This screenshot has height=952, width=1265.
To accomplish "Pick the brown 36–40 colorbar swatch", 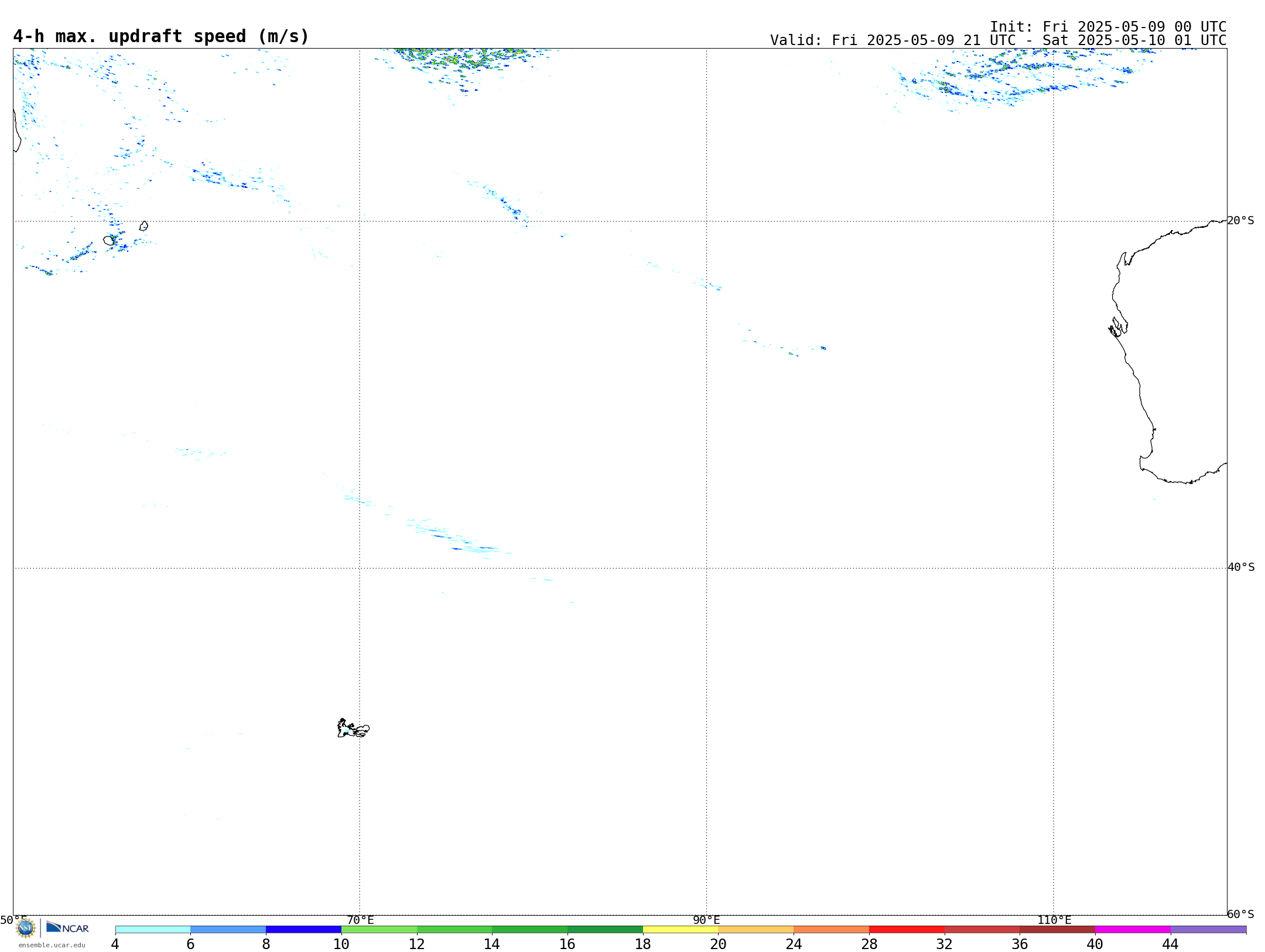I will click(1058, 930).
